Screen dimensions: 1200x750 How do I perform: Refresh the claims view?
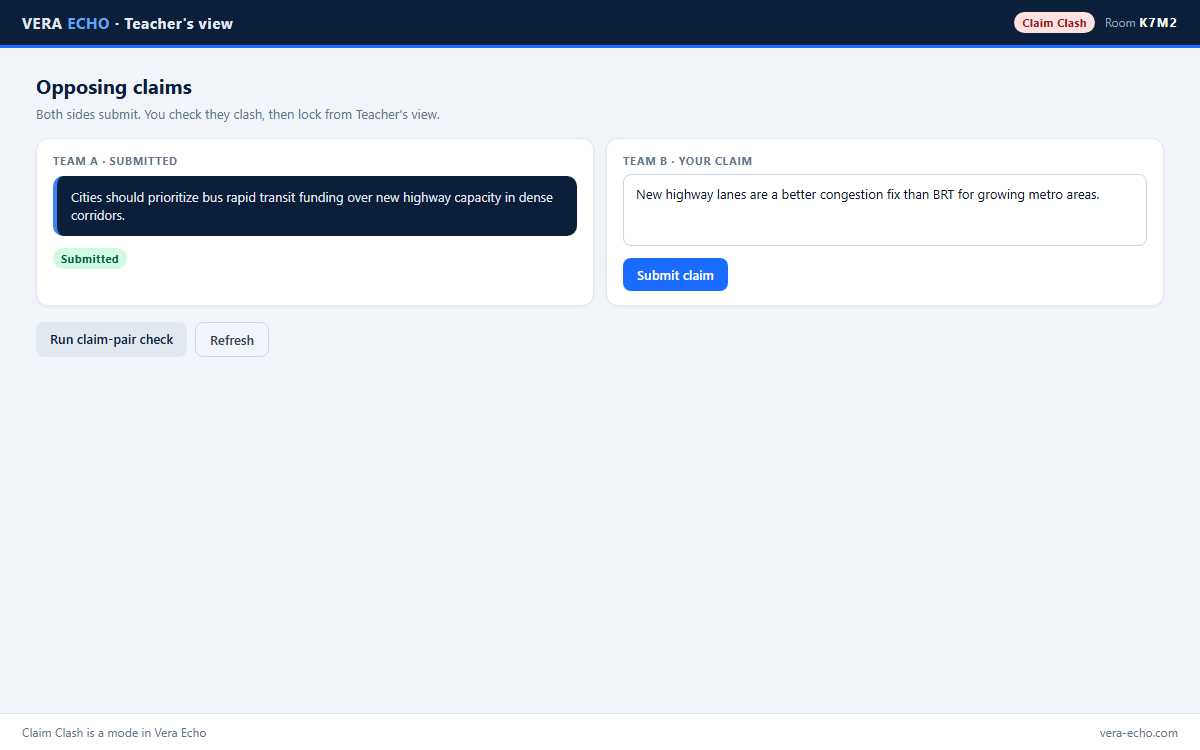(232, 340)
